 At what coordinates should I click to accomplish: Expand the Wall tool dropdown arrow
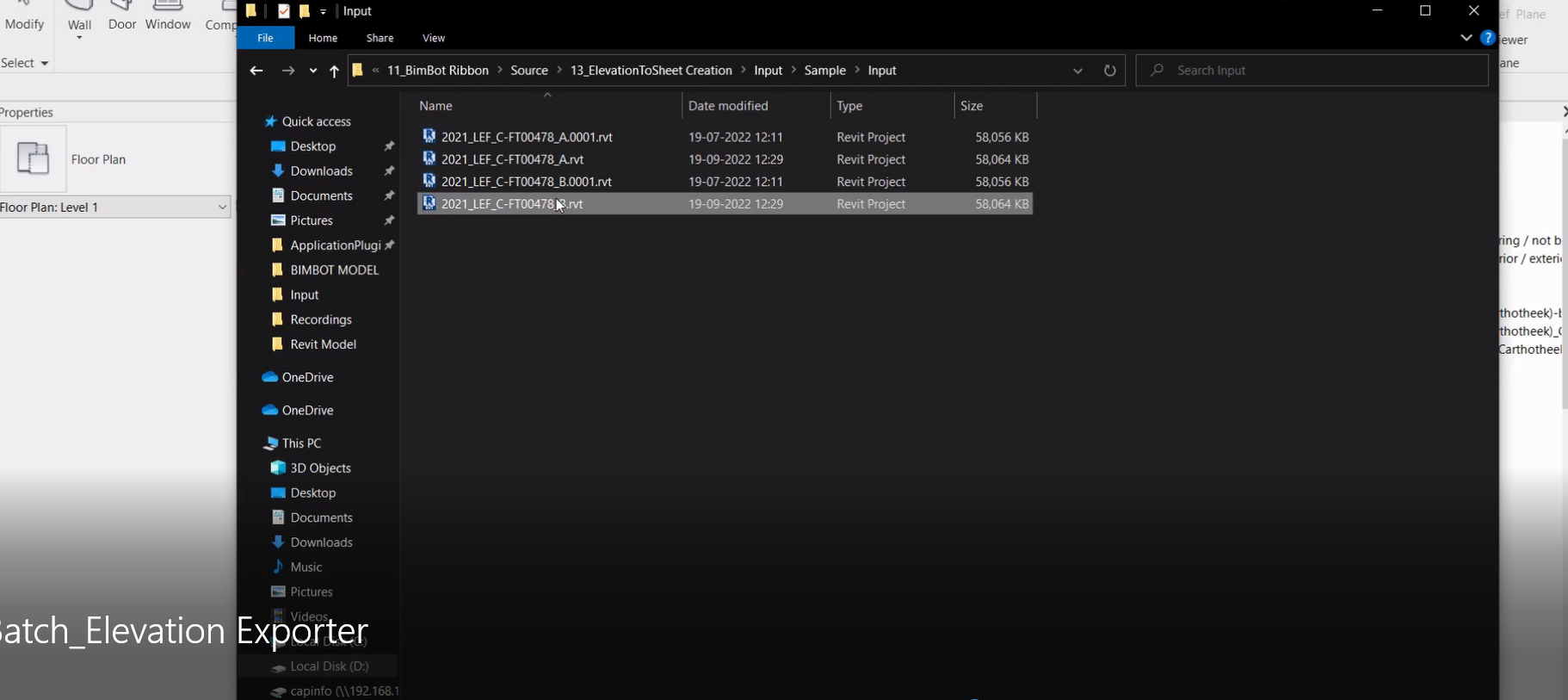[x=79, y=38]
